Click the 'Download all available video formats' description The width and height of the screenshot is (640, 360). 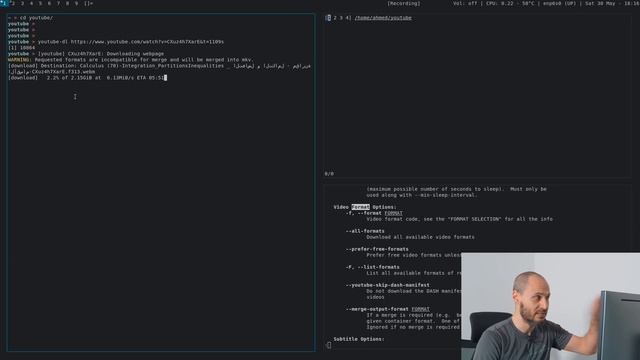420,237
